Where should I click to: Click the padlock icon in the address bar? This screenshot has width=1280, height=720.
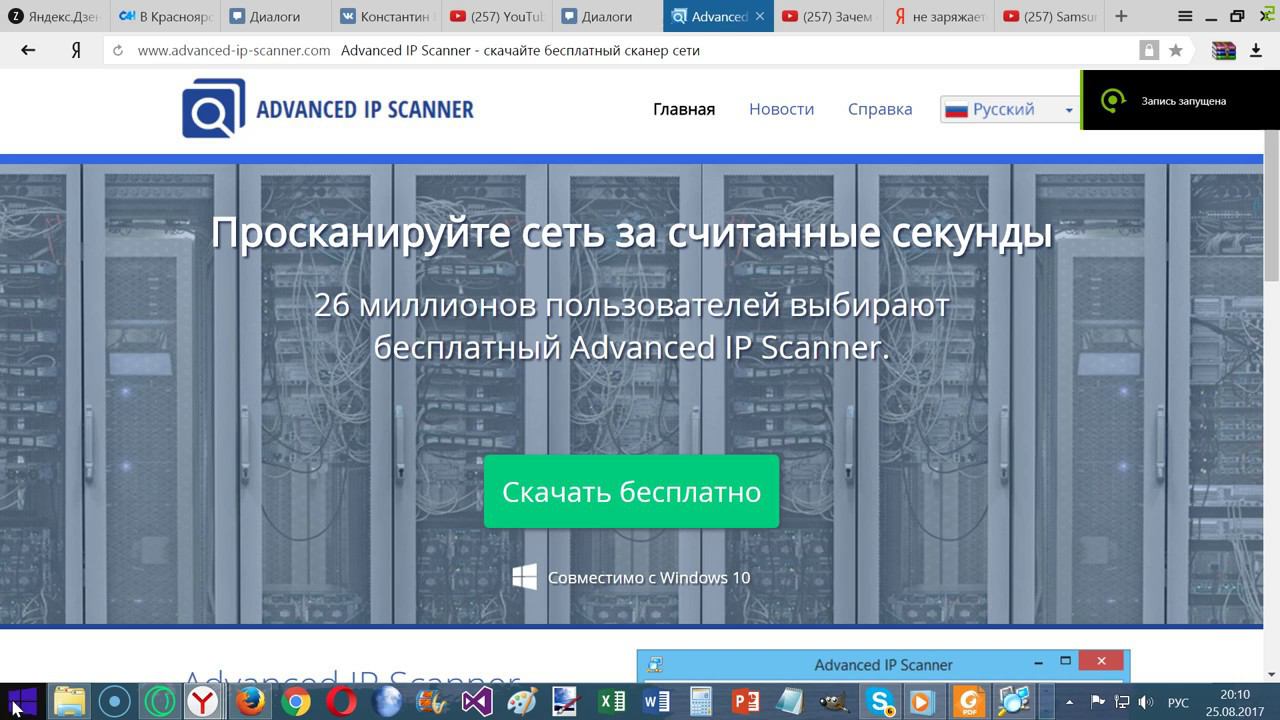1149,50
